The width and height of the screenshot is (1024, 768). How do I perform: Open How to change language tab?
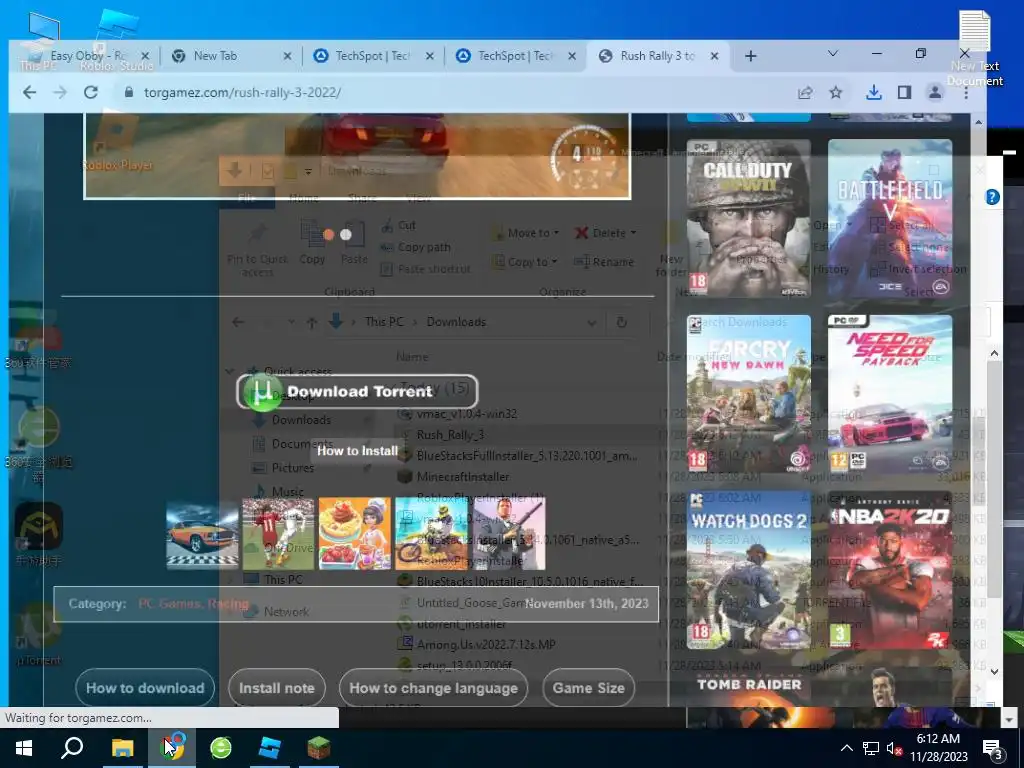(x=434, y=688)
